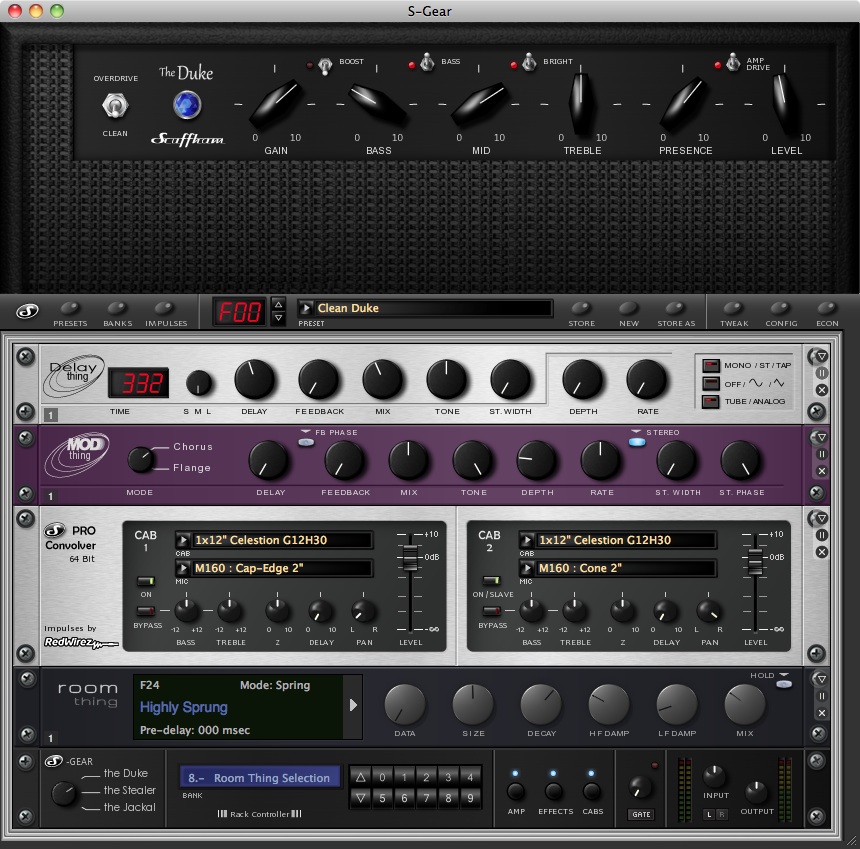Viewport: 860px width, 849px height.
Task: Select Rack Controller preset button 7
Action: click(x=426, y=798)
